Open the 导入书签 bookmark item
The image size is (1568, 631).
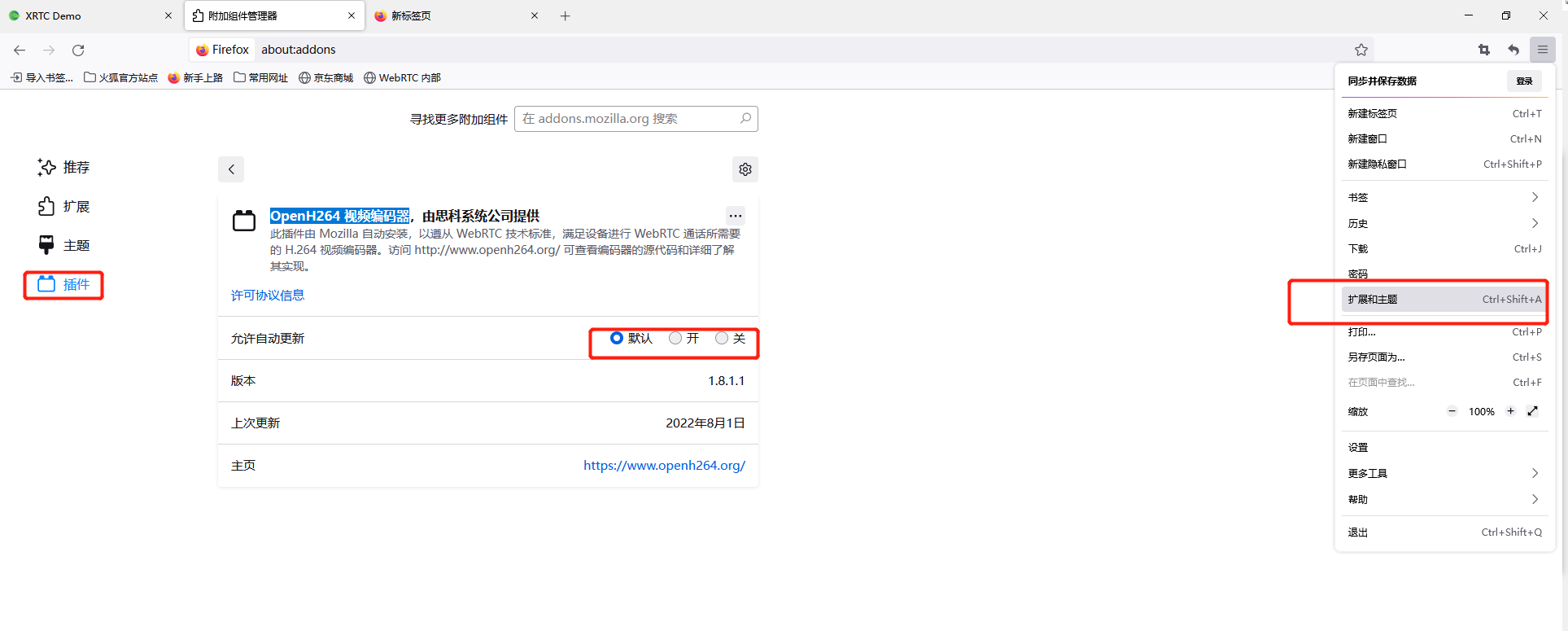click(42, 77)
